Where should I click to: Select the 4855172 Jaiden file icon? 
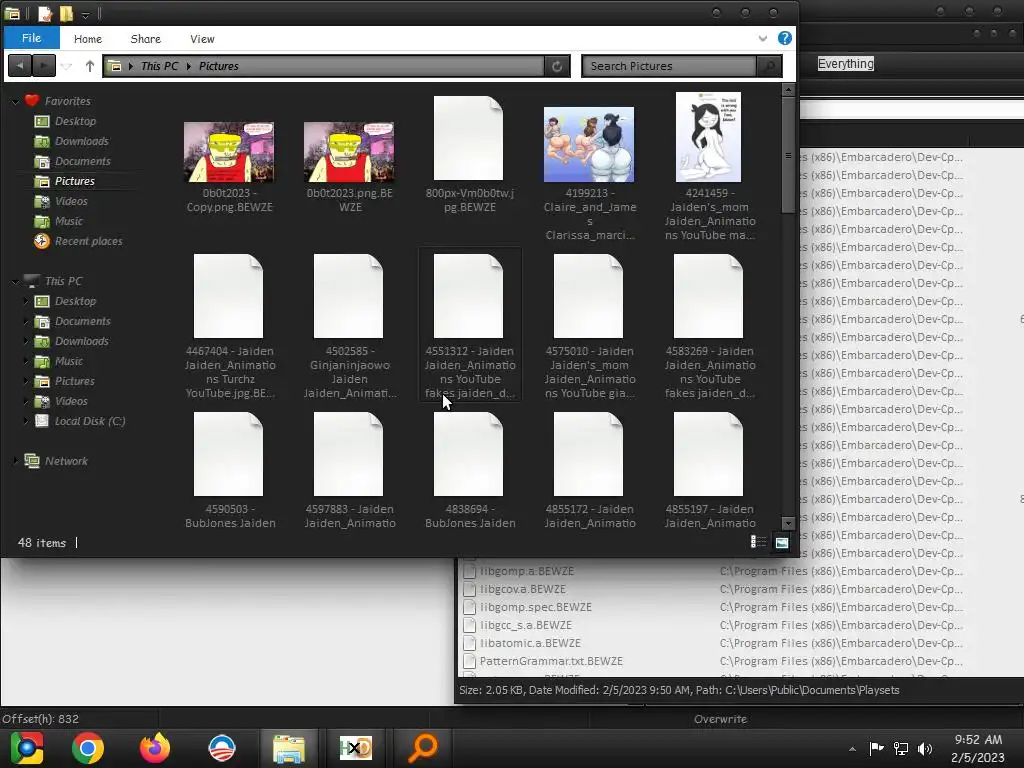point(588,454)
